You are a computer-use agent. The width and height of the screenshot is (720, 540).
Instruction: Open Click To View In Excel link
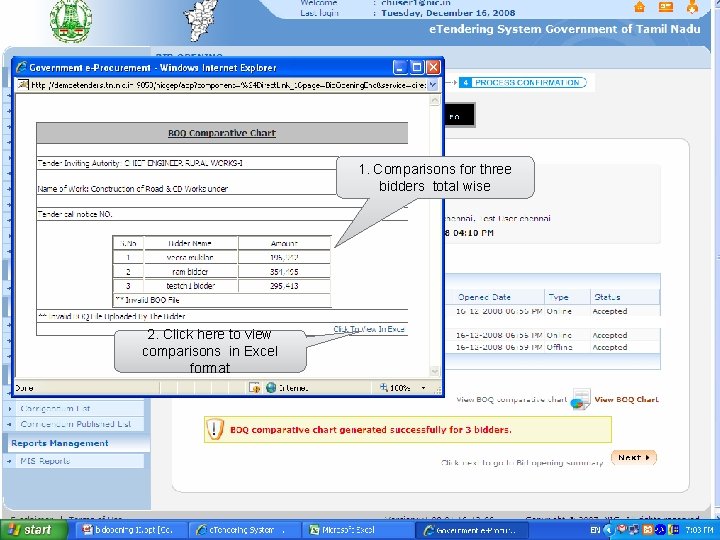point(369,329)
